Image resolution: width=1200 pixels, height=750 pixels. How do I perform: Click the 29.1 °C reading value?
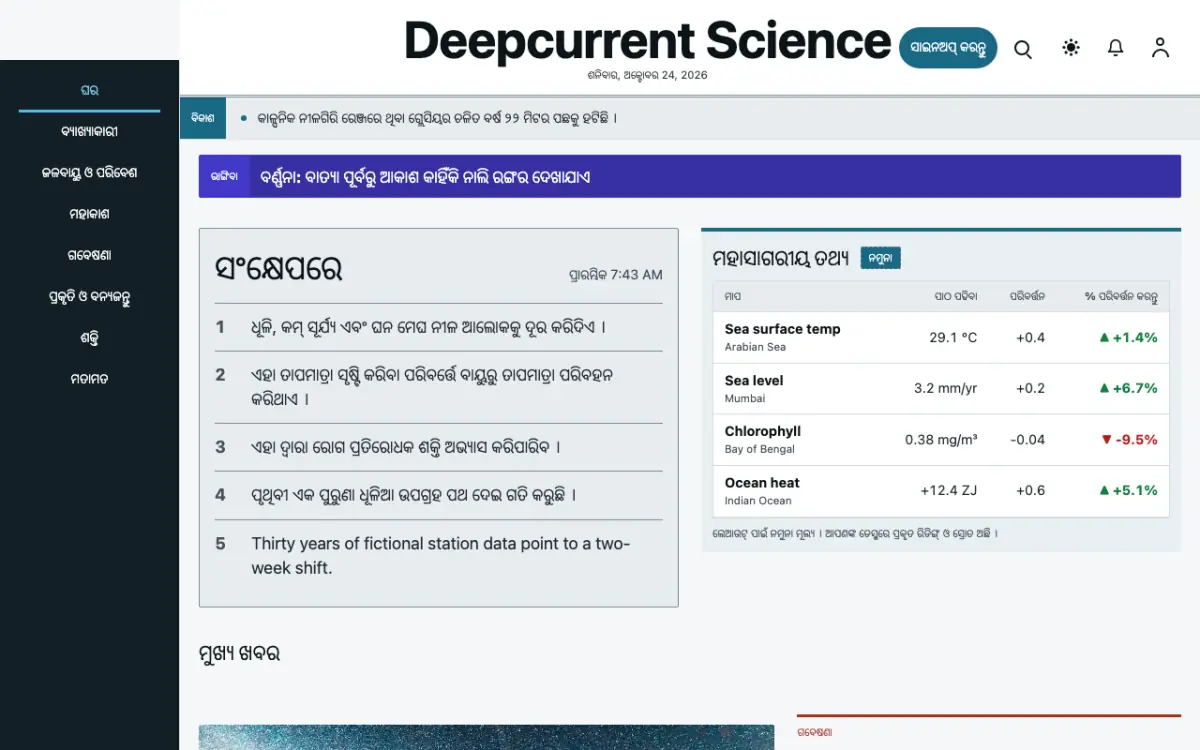click(x=953, y=337)
